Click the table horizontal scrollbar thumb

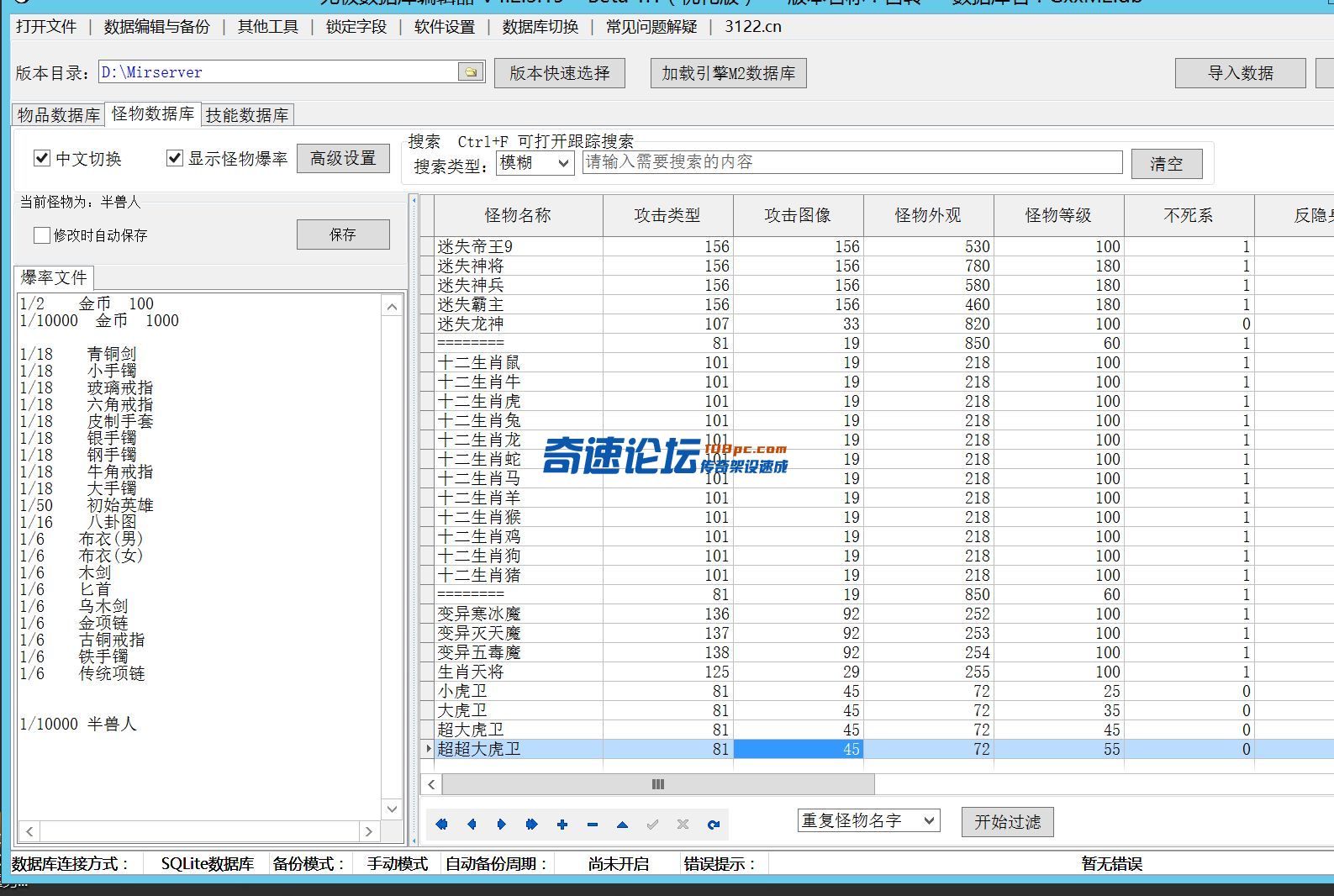(658, 784)
